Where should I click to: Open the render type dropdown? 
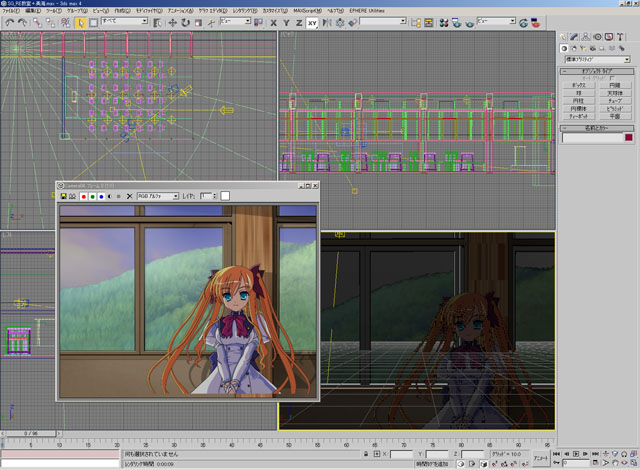[496, 21]
